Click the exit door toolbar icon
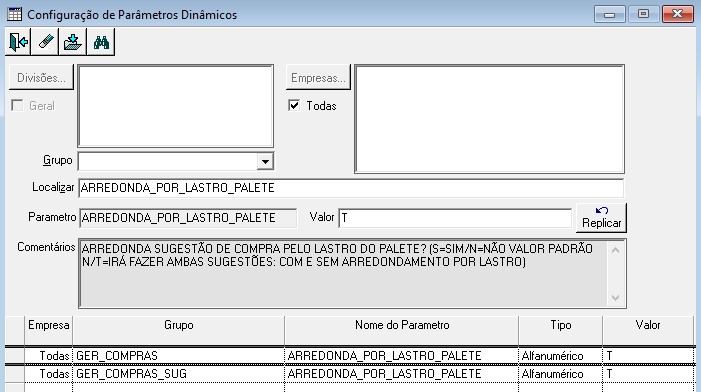Screen dimensions: 701x392 click(18, 42)
